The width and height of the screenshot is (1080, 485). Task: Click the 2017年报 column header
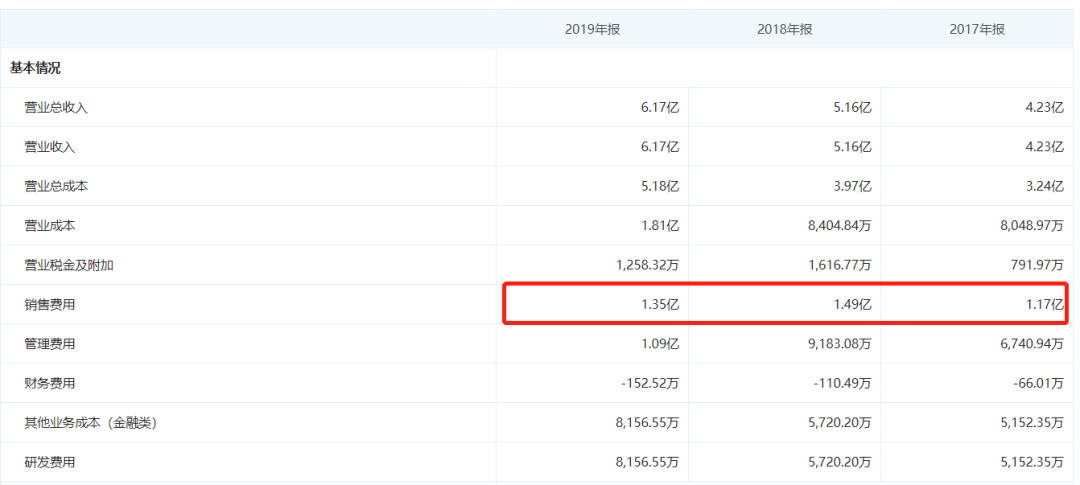coord(977,29)
